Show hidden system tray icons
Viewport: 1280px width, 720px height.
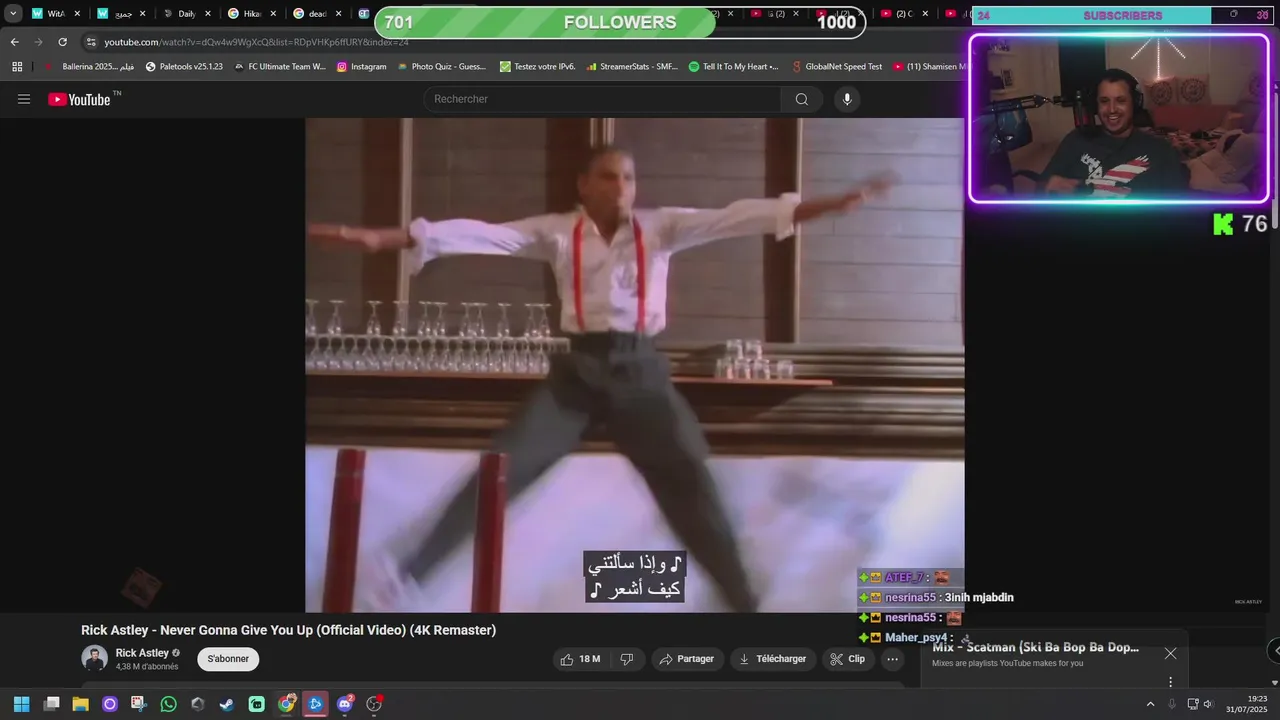coord(1150,704)
